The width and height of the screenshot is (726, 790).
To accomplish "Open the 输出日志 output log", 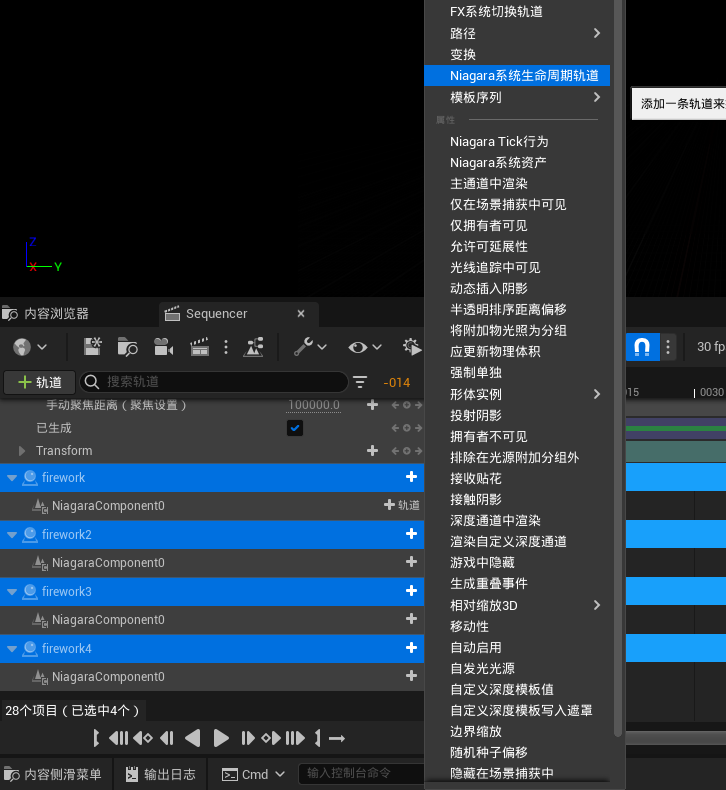I will pos(160,774).
